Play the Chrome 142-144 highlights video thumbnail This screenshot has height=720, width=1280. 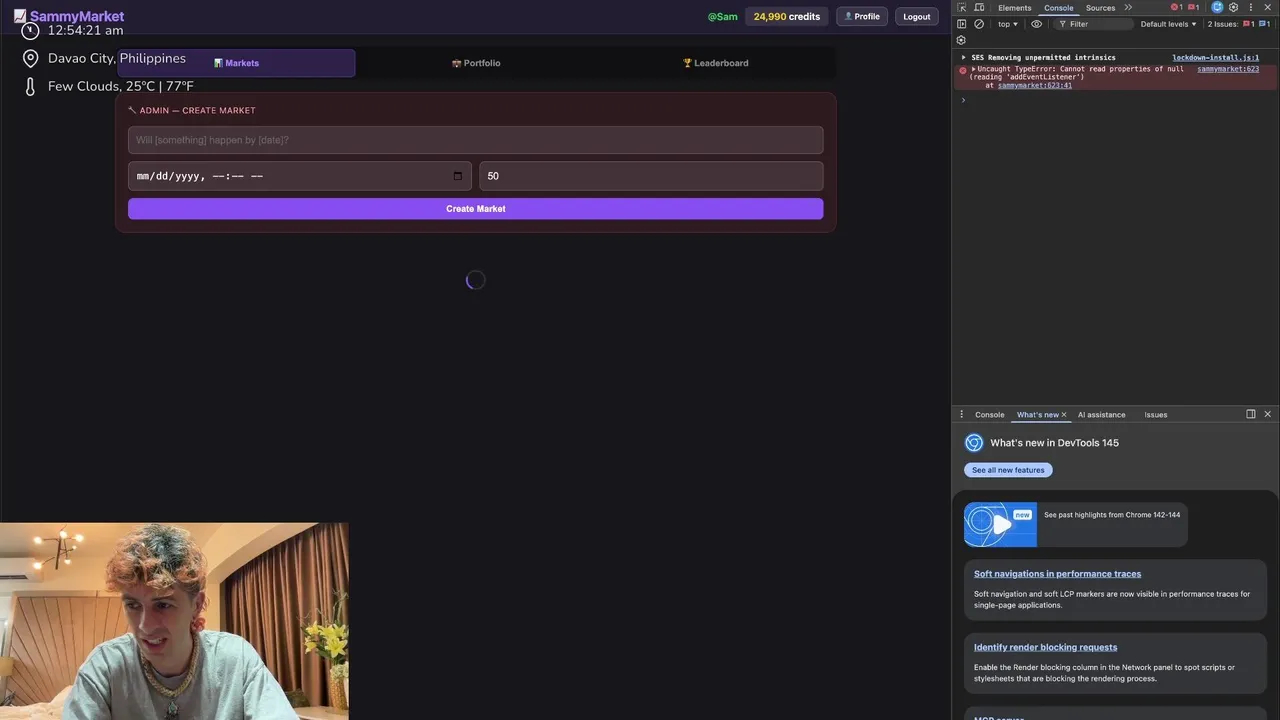tap(1000, 524)
